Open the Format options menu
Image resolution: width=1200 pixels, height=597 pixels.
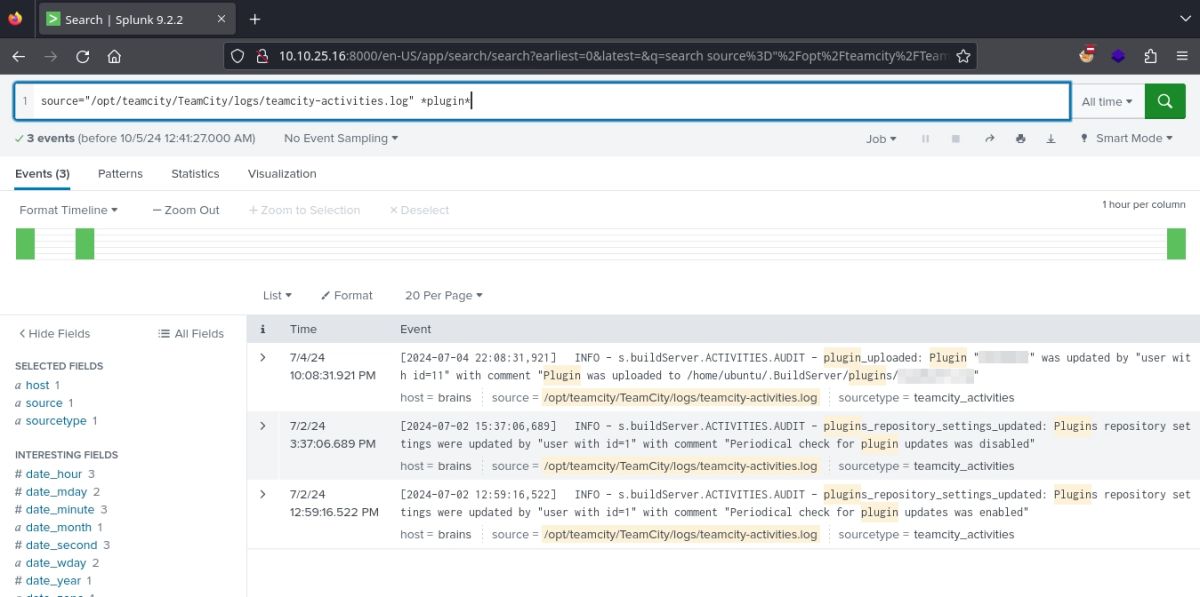tap(347, 296)
